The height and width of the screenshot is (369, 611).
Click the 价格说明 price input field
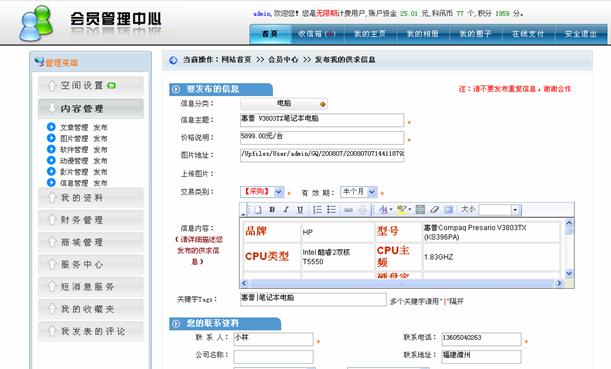pyautogui.click(x=322, y=138)
